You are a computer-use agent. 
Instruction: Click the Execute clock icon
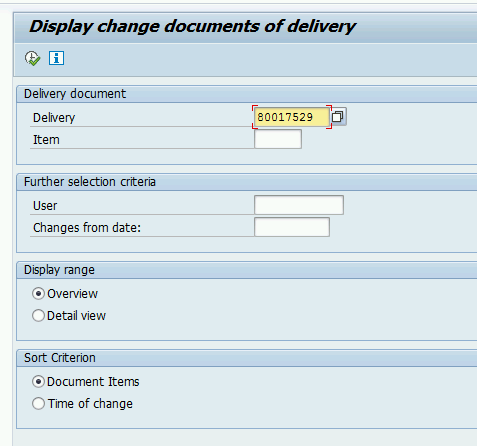click(x=32, y=58)
